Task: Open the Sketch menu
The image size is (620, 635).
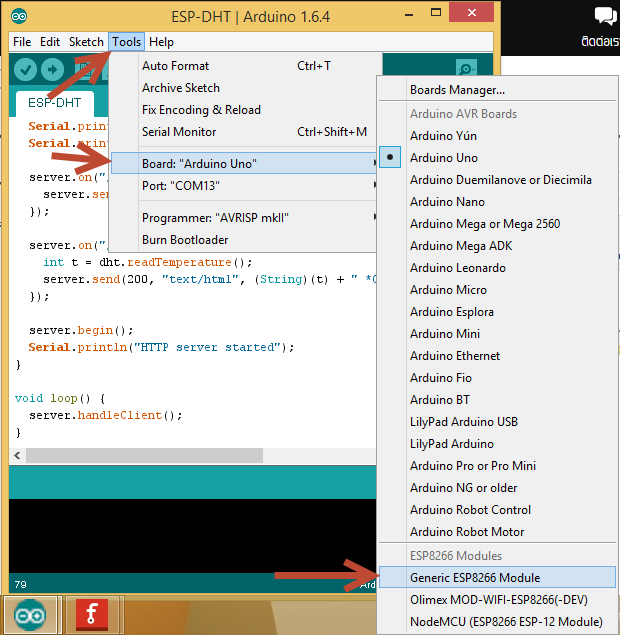Action: point(86,42)
